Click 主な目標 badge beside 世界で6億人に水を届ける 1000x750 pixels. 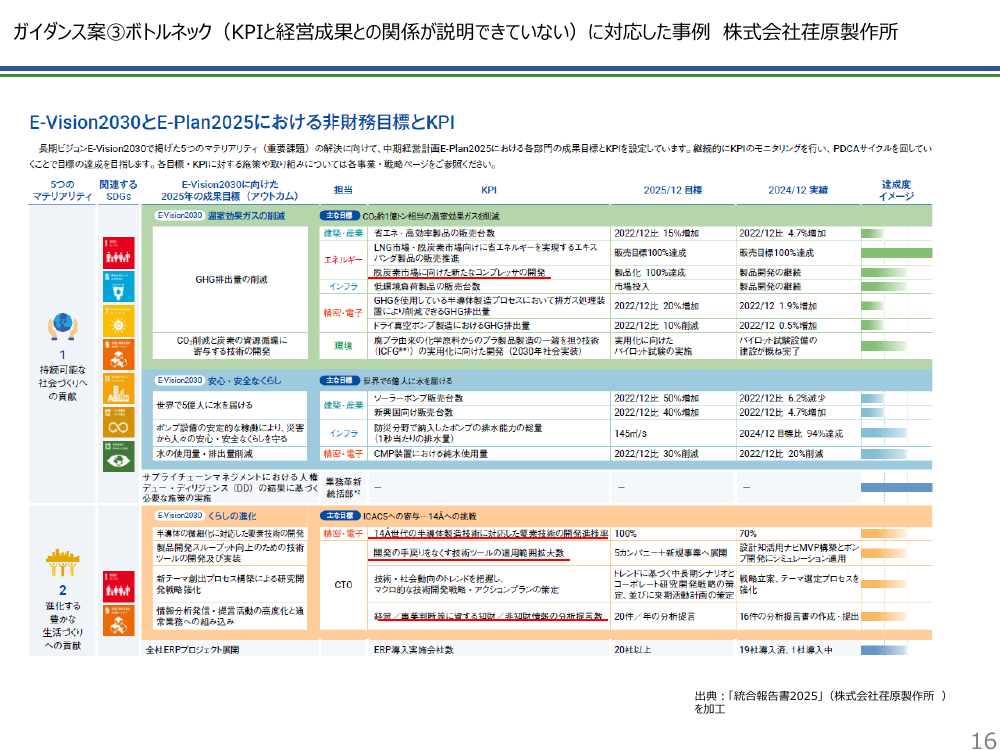coord(339,380)
